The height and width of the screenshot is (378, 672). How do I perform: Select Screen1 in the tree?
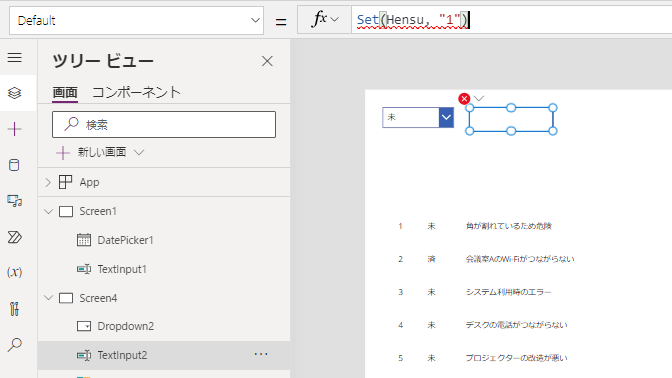[x=98, y=211]
